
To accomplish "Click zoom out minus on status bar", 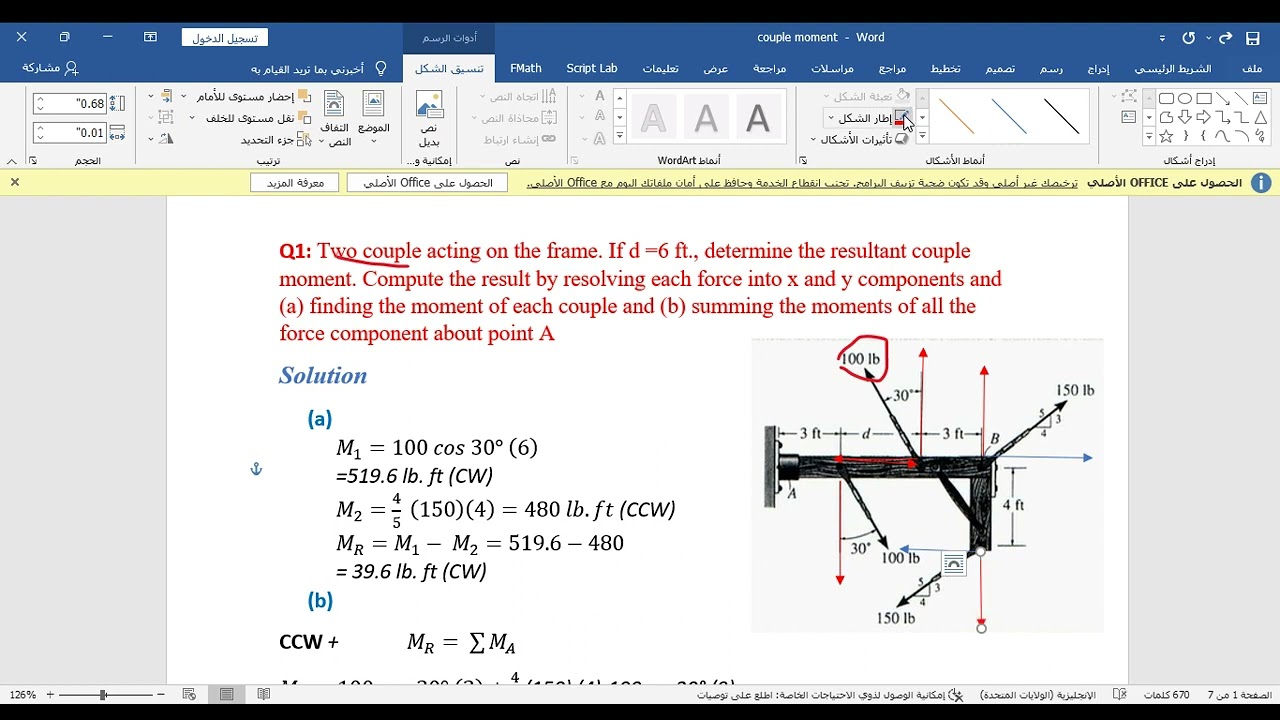I will (162, 694).
